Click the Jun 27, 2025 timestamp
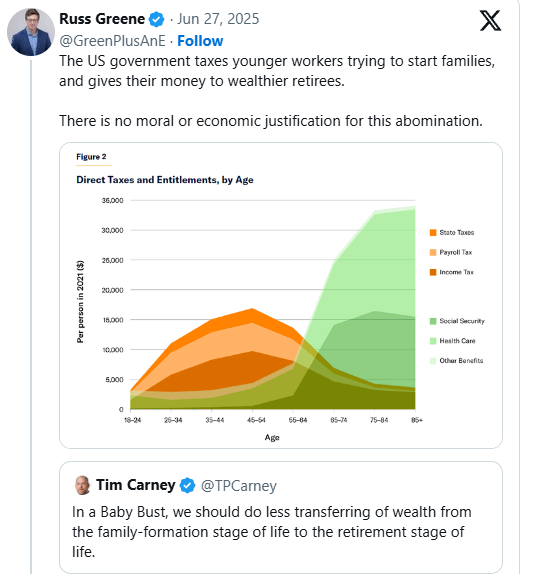This screenshot has width=539, height=574. (x=218, y=19)
